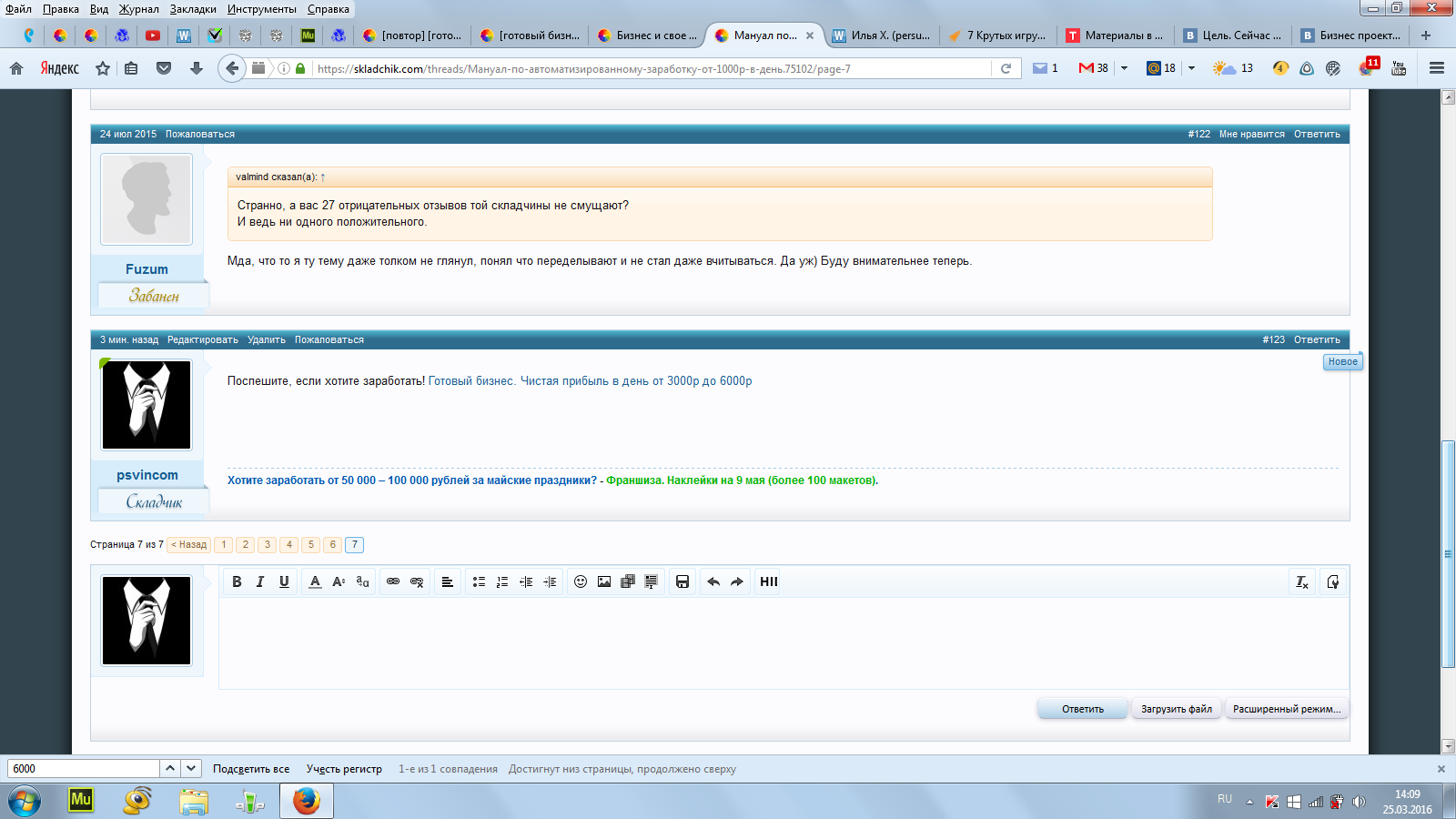The image size is (1456, 819).
Task: Toggle italic formatting in reply editor
Action: pos(260,581)
